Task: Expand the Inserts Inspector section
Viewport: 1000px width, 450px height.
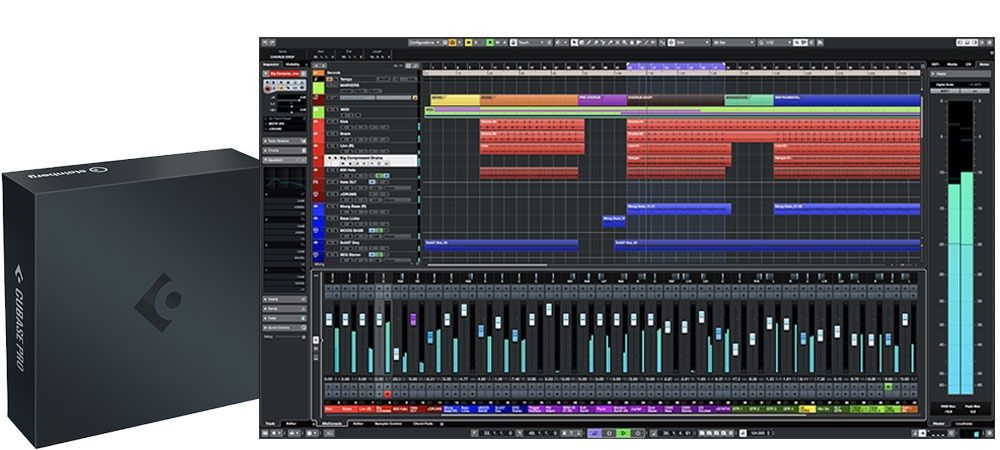Action: pos(285,299)
